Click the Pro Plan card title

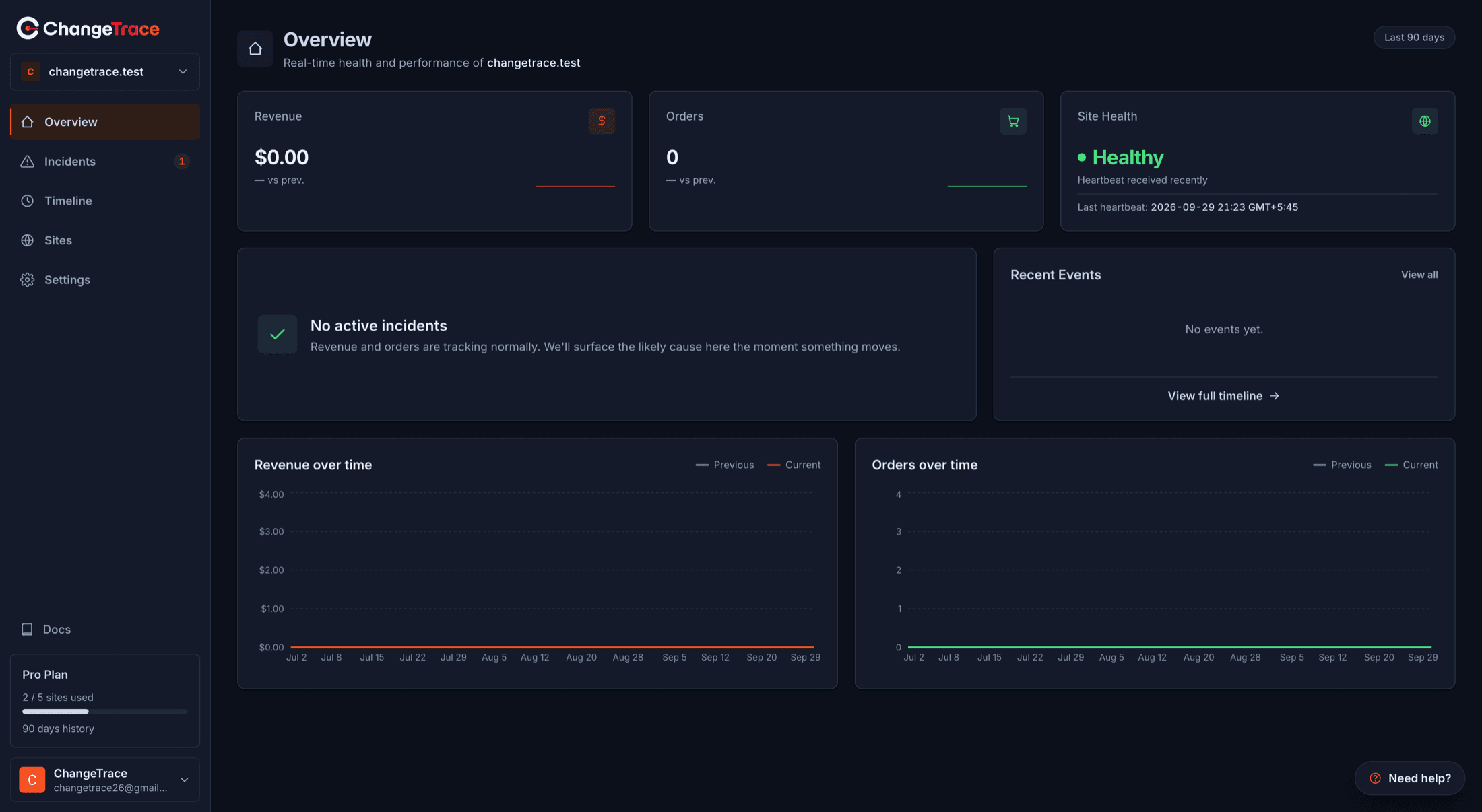45,675
